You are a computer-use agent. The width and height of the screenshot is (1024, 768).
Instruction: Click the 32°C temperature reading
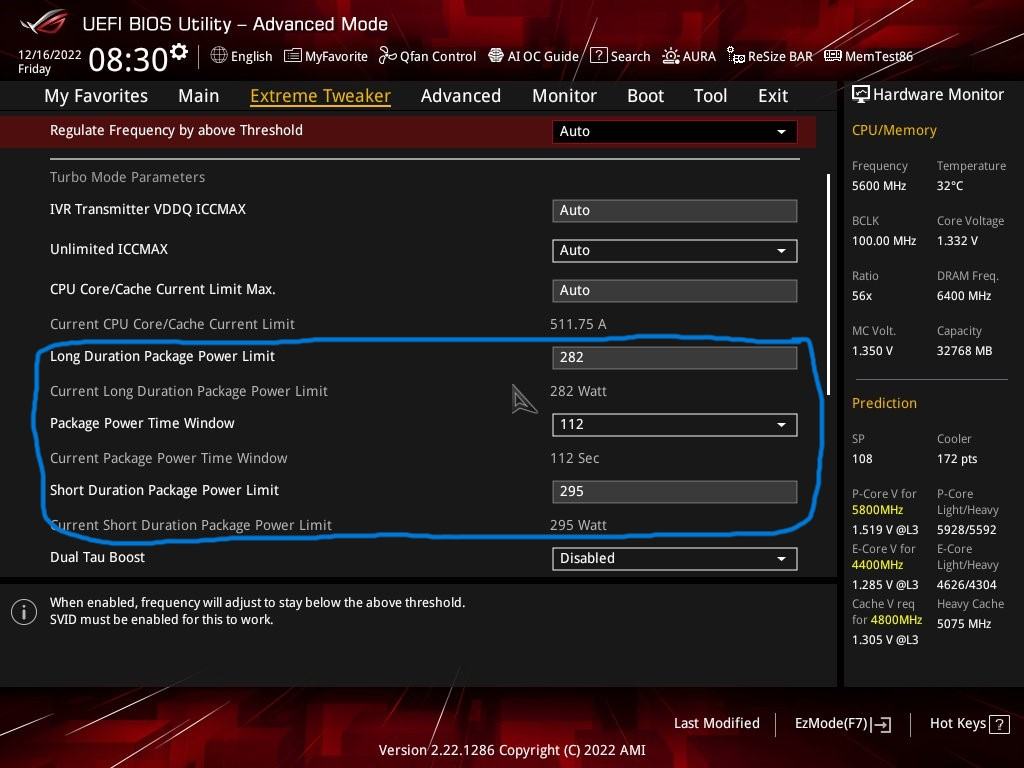tap(950, 186)
